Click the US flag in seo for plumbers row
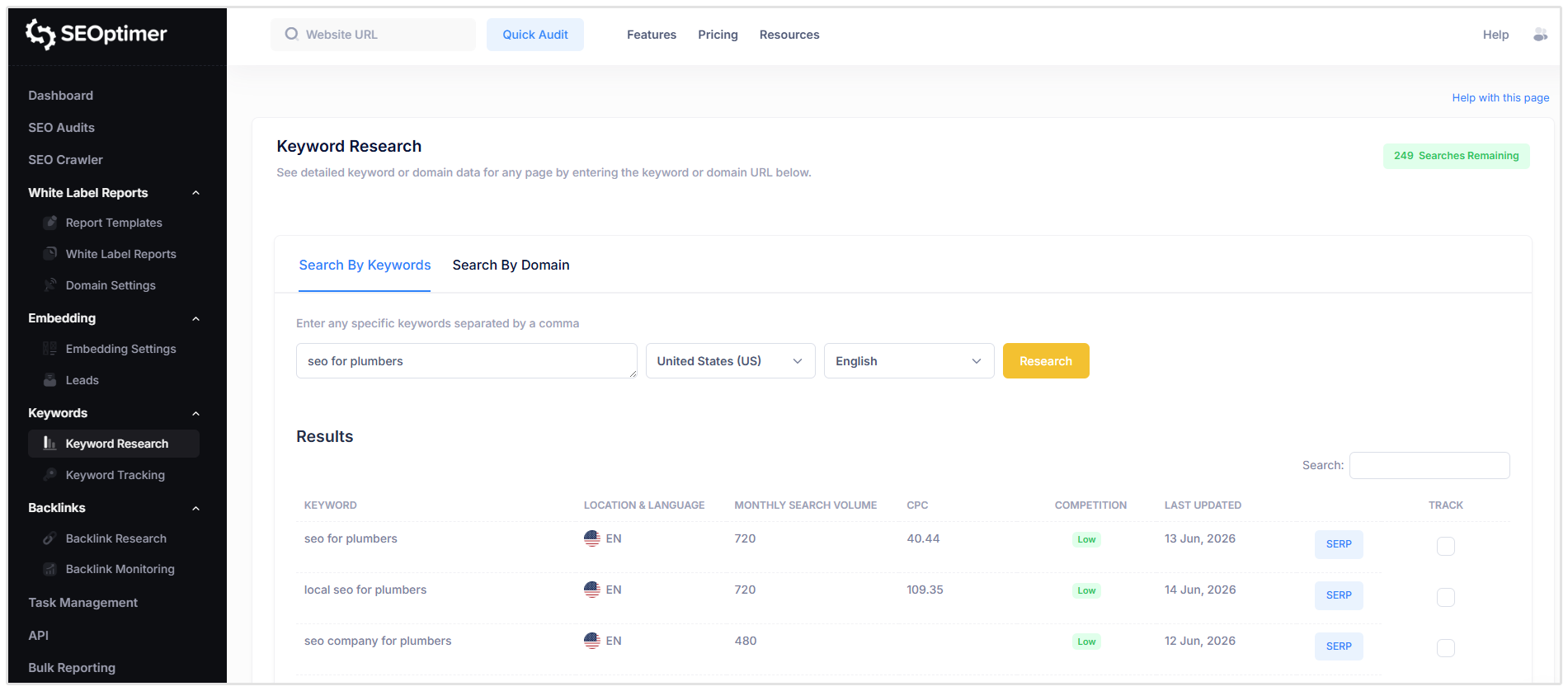This screenshot has height=691, width=1568. click(591, 538)
